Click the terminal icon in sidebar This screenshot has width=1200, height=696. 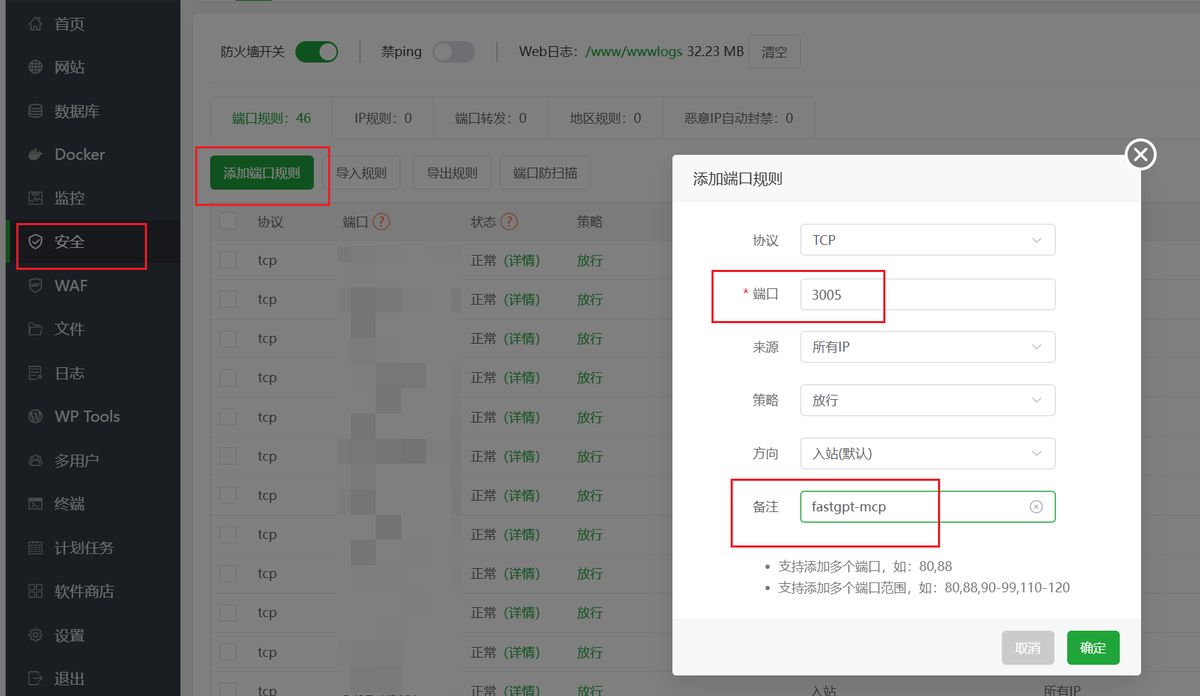coord(36,504)
